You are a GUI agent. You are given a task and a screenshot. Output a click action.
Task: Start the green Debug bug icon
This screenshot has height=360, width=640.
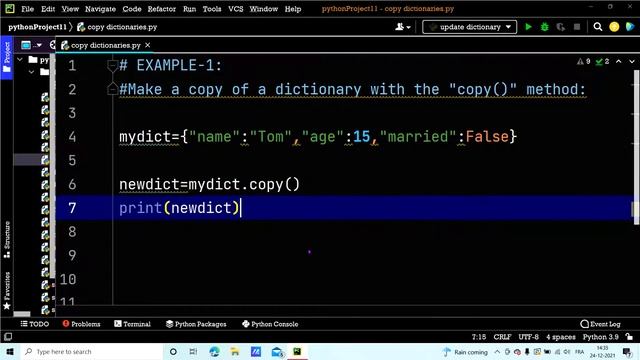click(544, 27)
